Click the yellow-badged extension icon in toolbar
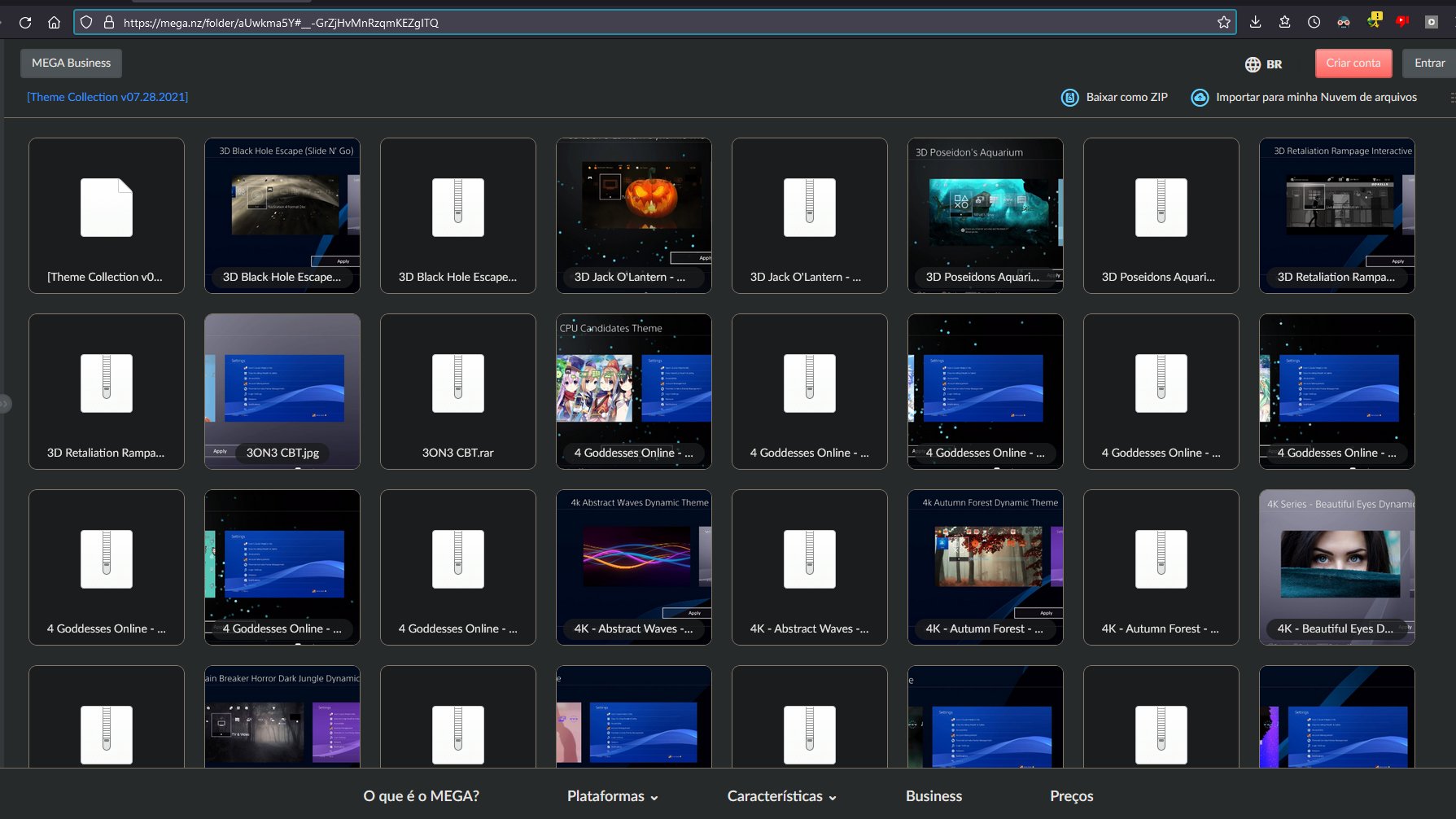1456x819 pixels. click(1374, 21)
